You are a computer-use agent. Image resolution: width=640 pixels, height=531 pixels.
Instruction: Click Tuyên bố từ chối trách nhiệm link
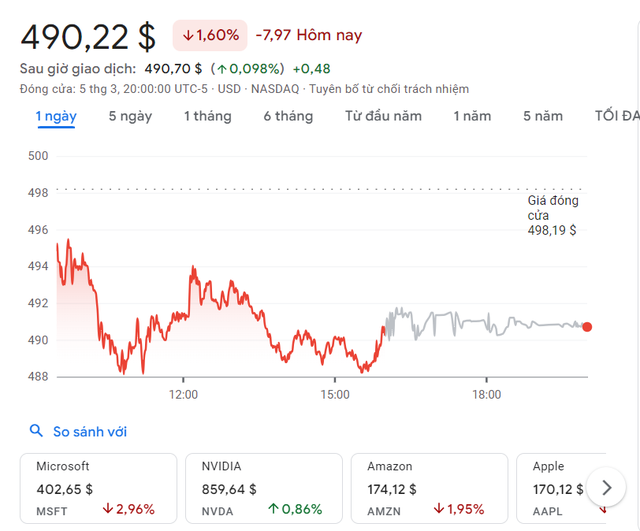click(x=389, y=89)
